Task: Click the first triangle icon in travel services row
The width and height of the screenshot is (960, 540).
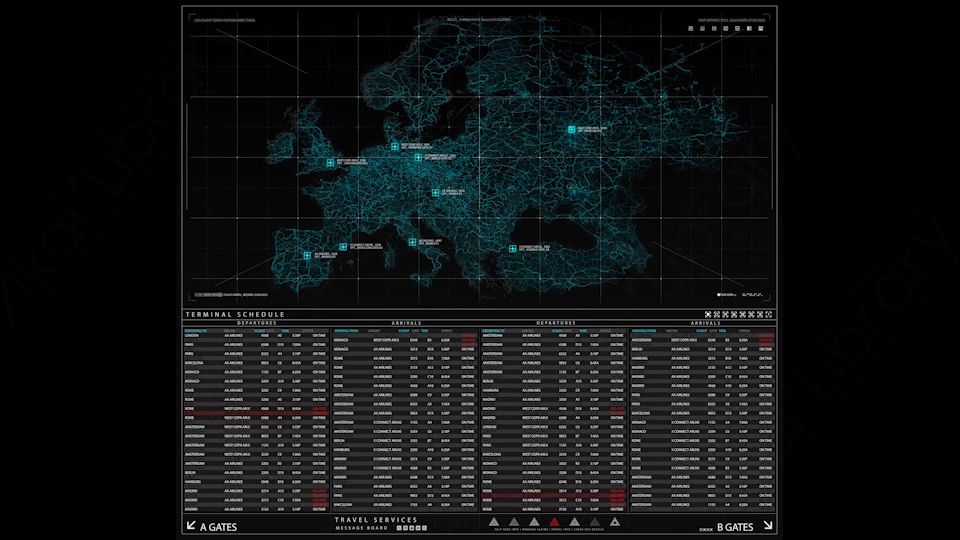Action: pyautogui.click(x=494, y=522)
